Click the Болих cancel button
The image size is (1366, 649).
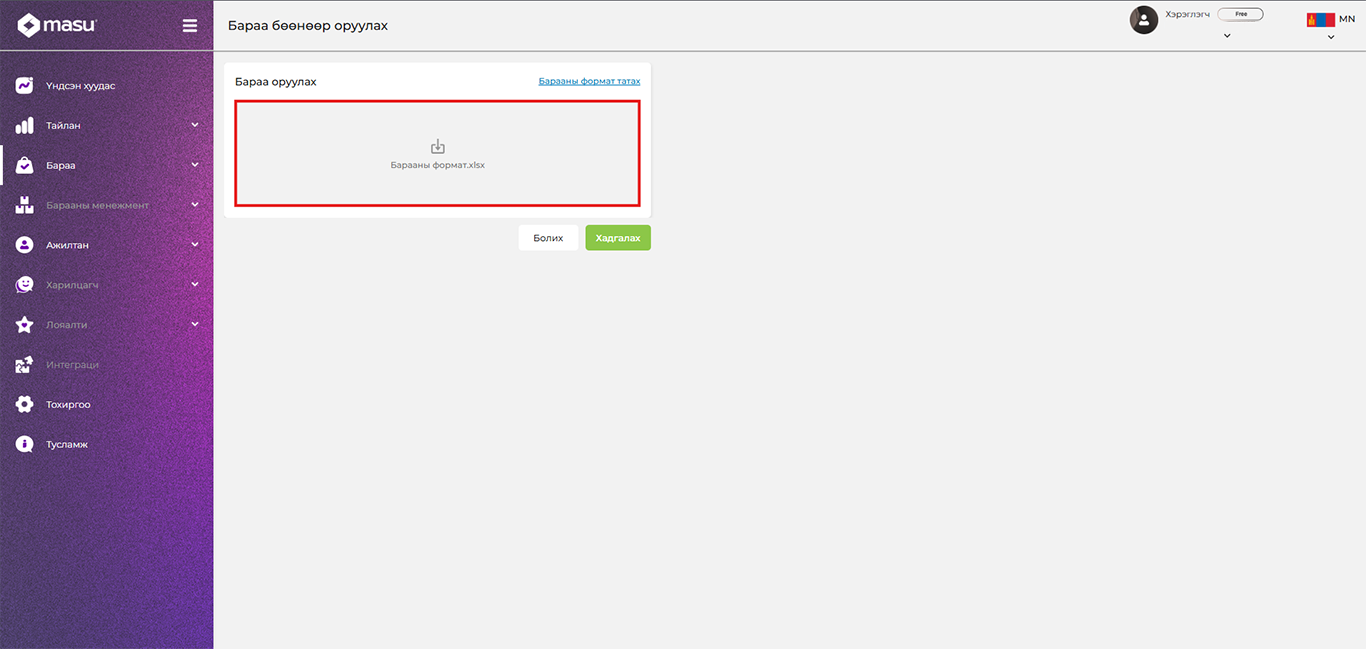[x=548, y=238]
